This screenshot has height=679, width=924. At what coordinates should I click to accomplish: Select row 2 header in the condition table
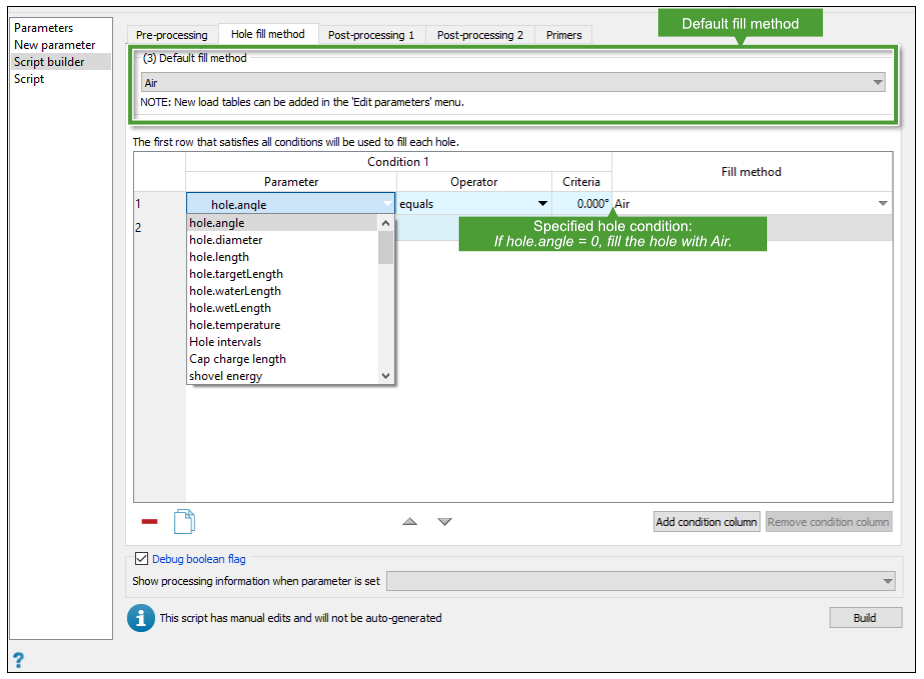160,228
